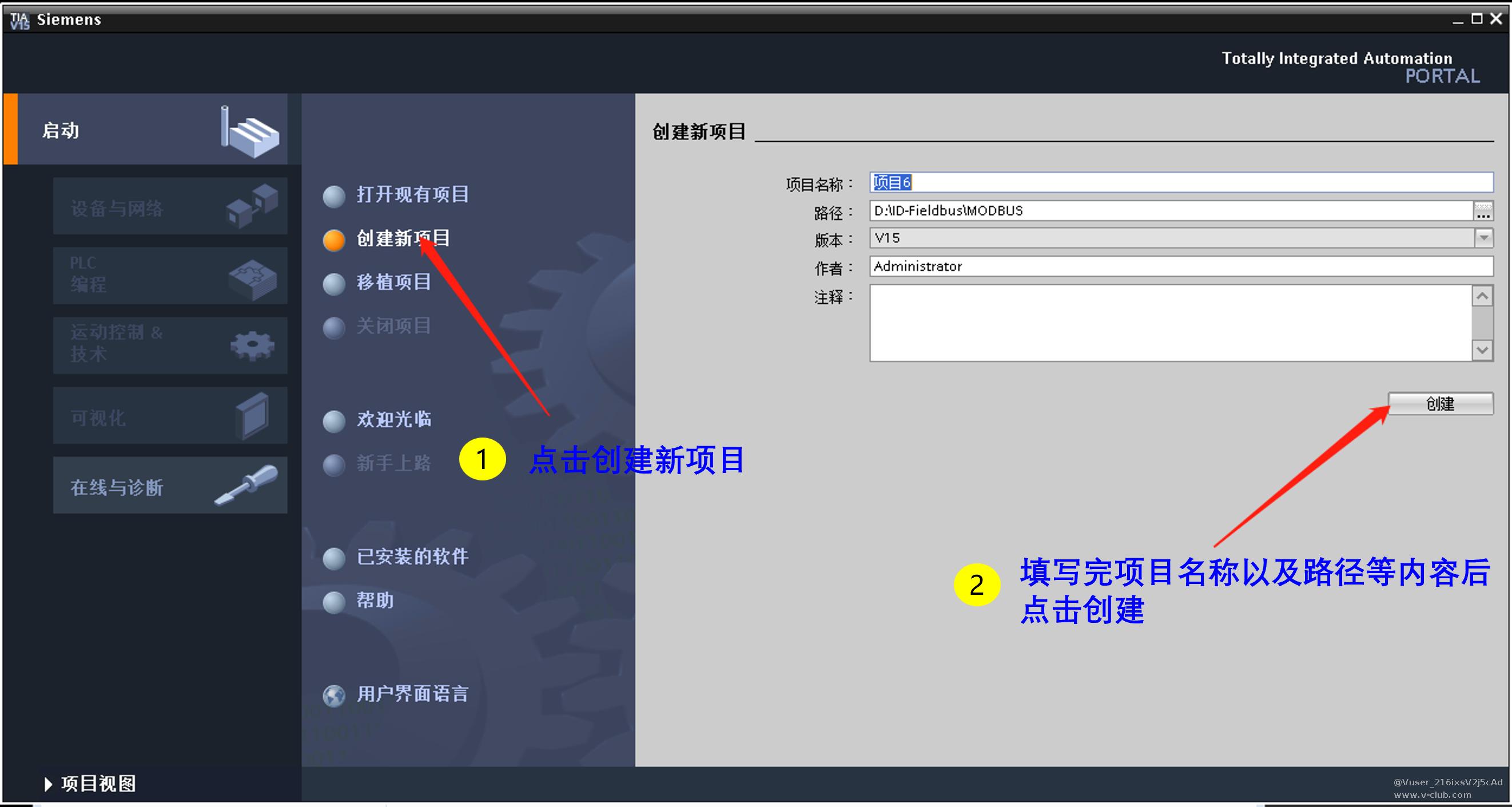Viewport: 1512px width, 807px height.
Task: Click the globe icon beside 用户界面语言
Action: pyautogui.click(x=334, y=696)
